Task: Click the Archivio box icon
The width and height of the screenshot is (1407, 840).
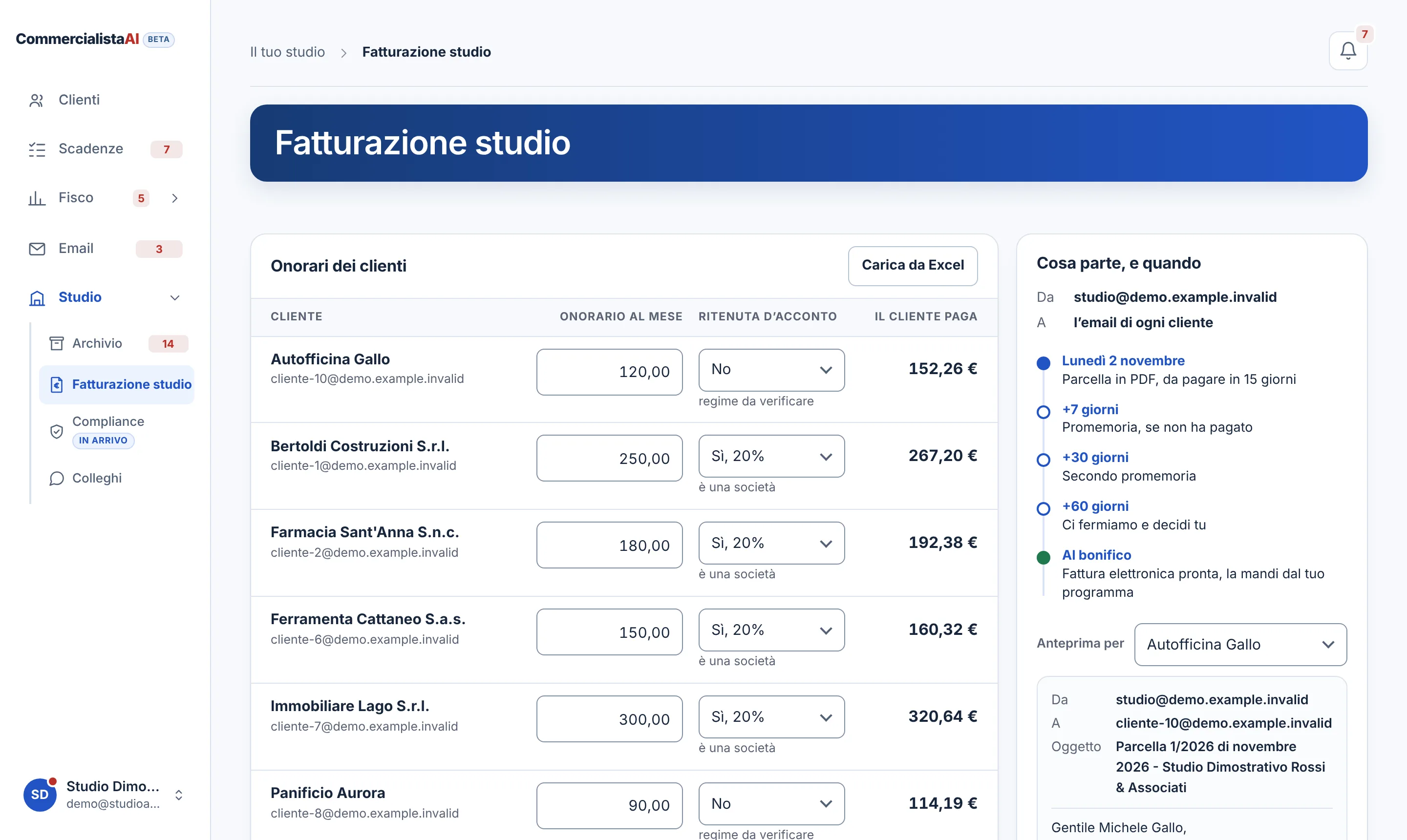Action: click(57, 344)
